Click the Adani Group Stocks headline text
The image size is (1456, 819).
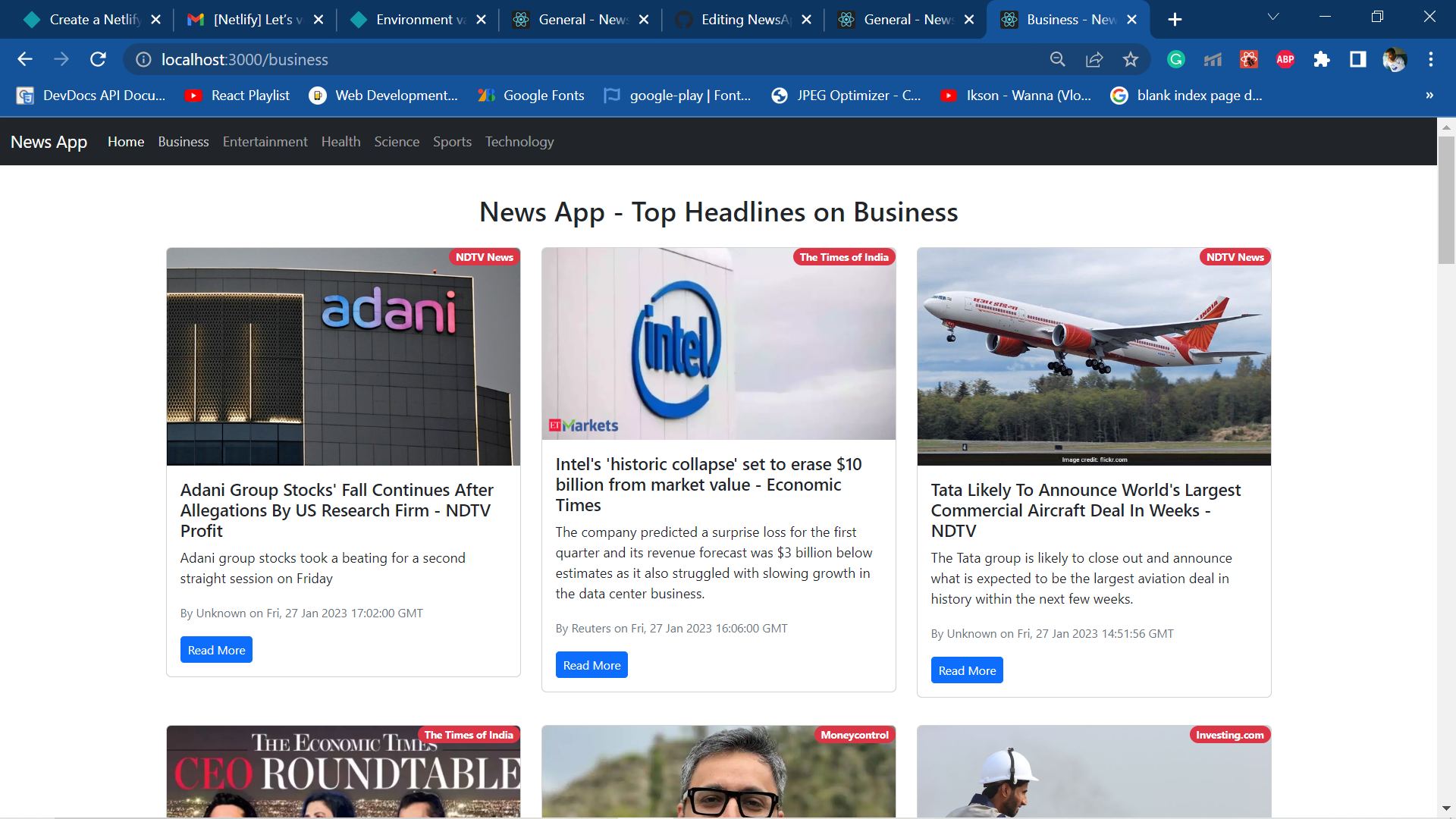point(337,510)
